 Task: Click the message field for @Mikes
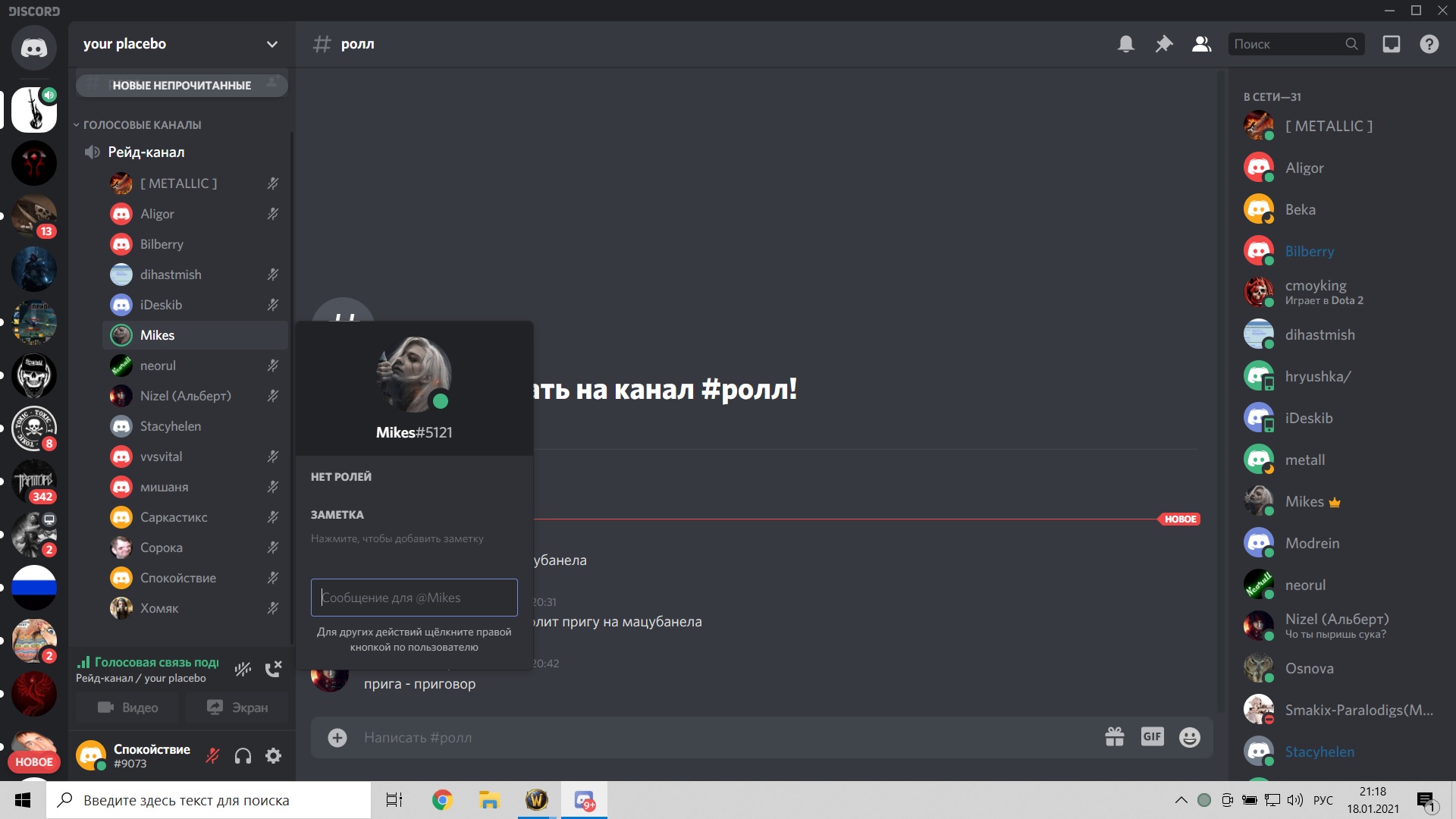pos(414,598)
